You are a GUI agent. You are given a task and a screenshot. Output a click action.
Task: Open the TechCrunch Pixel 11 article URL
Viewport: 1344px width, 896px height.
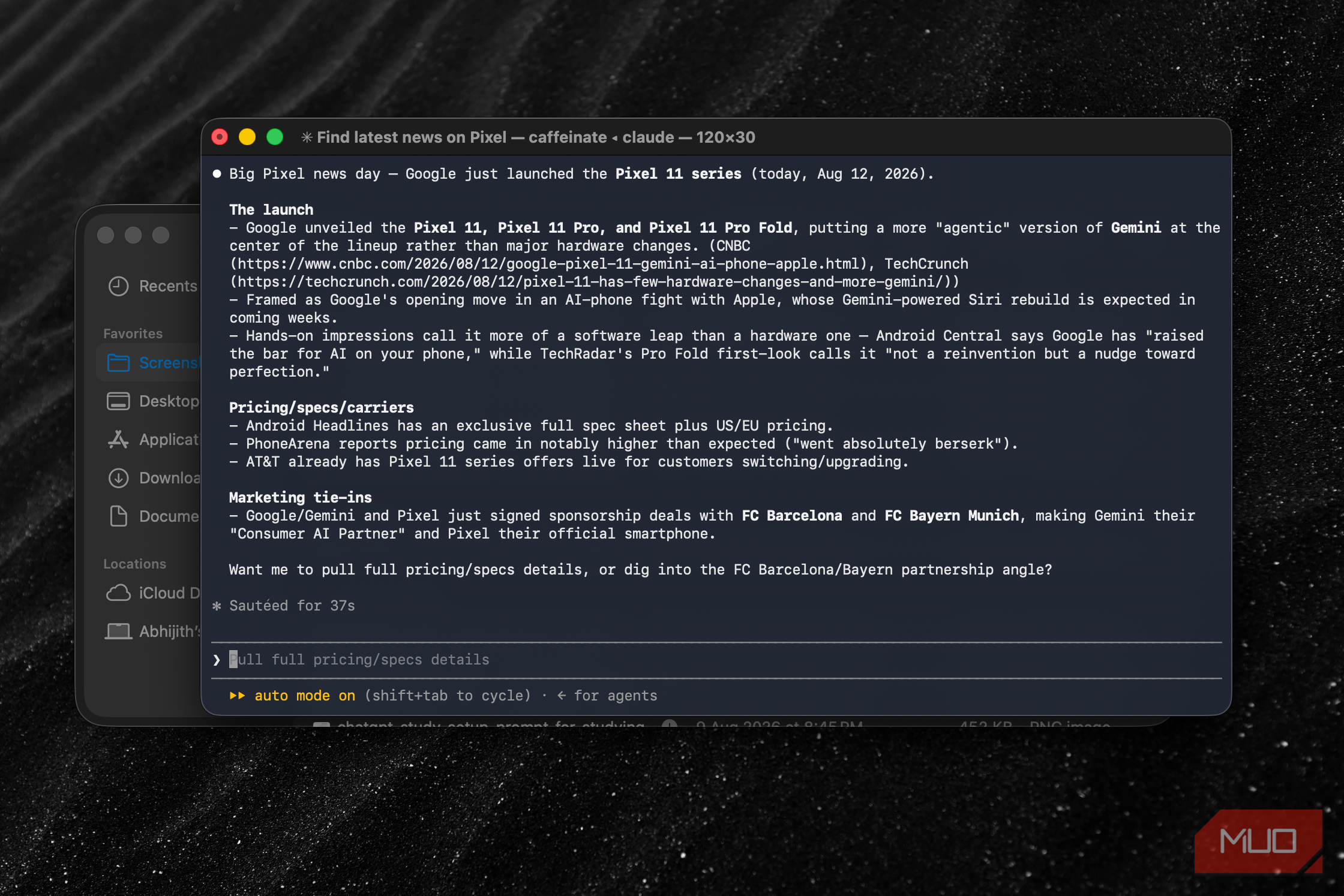point(590,282)
